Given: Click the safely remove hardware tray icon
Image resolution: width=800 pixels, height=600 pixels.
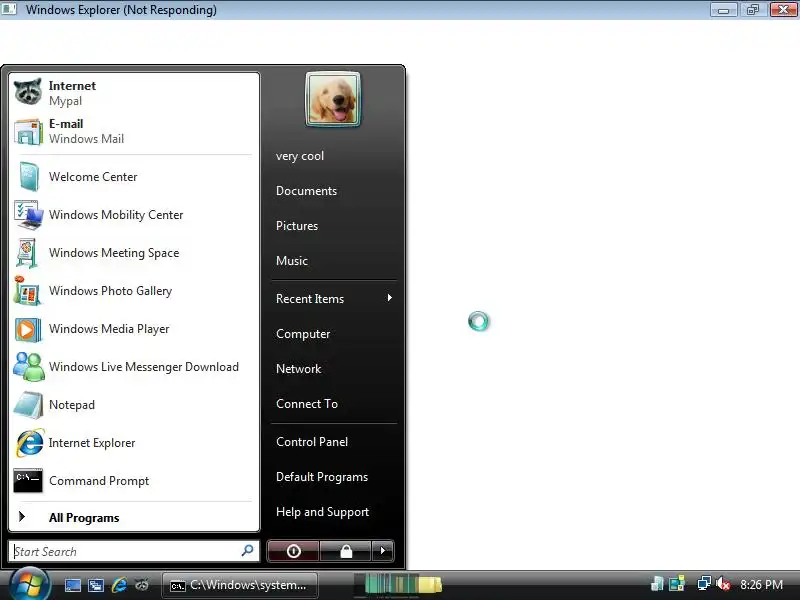Looking at the screenshot, I should [x=658, y=583].
